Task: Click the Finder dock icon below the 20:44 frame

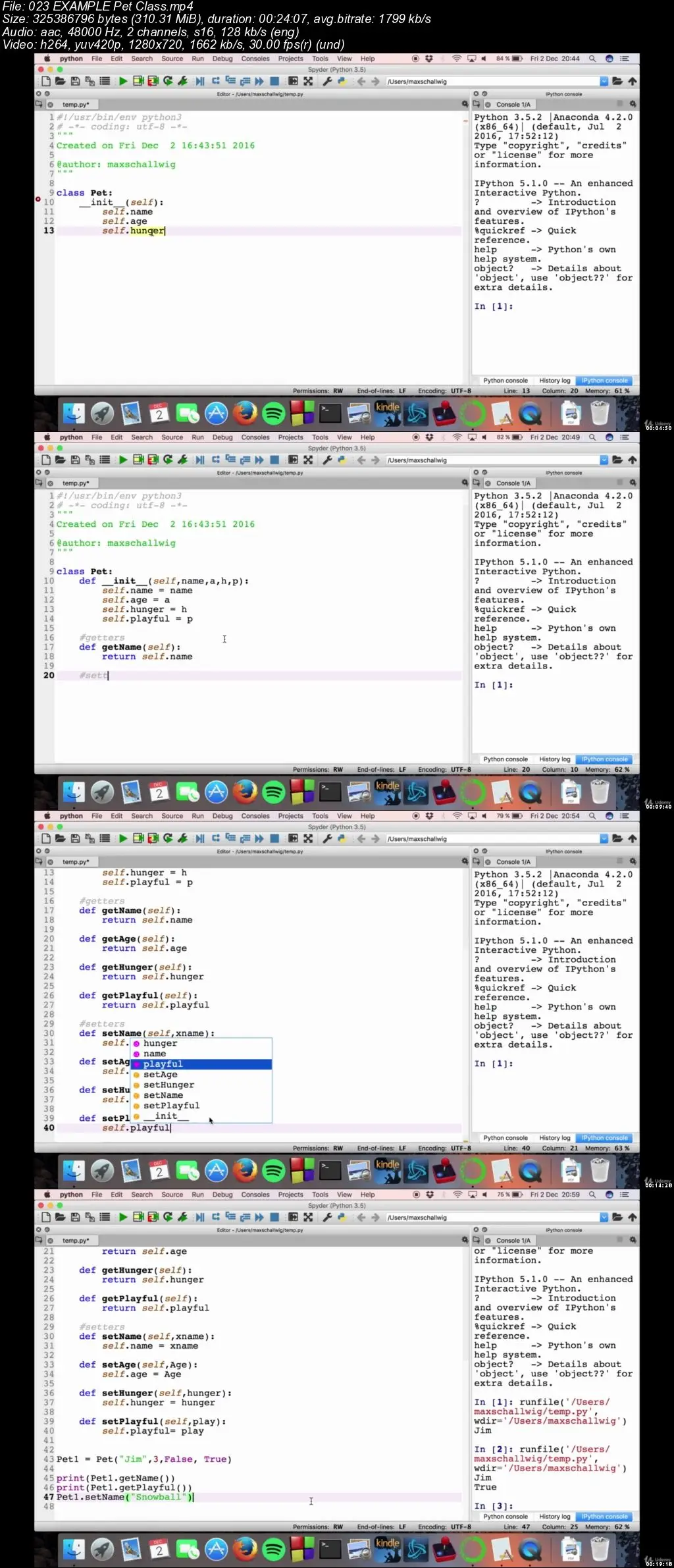Action: pyautogui.click(x=74, y=414)
